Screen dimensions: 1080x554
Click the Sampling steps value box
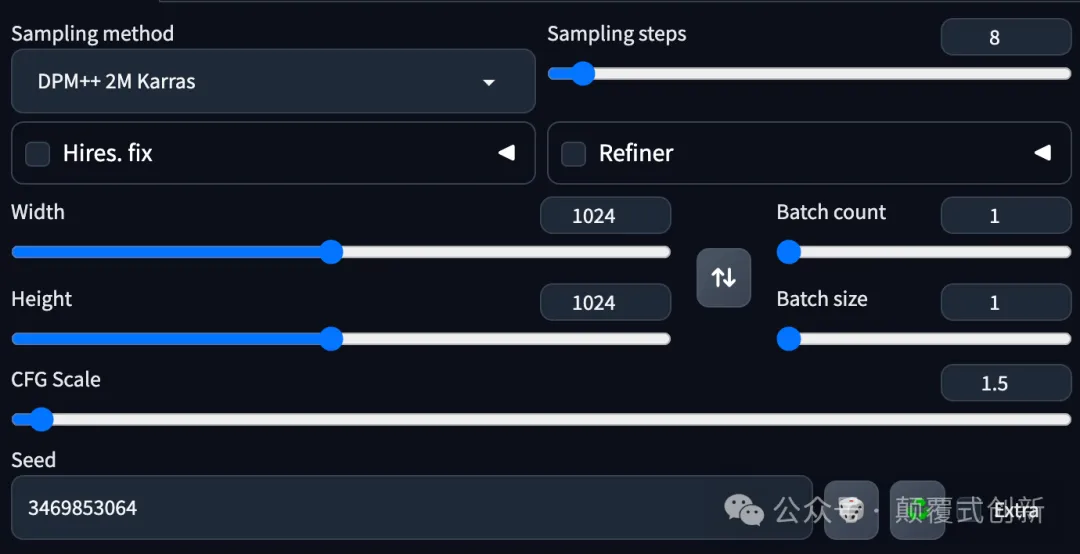(x=1006, y=37)
